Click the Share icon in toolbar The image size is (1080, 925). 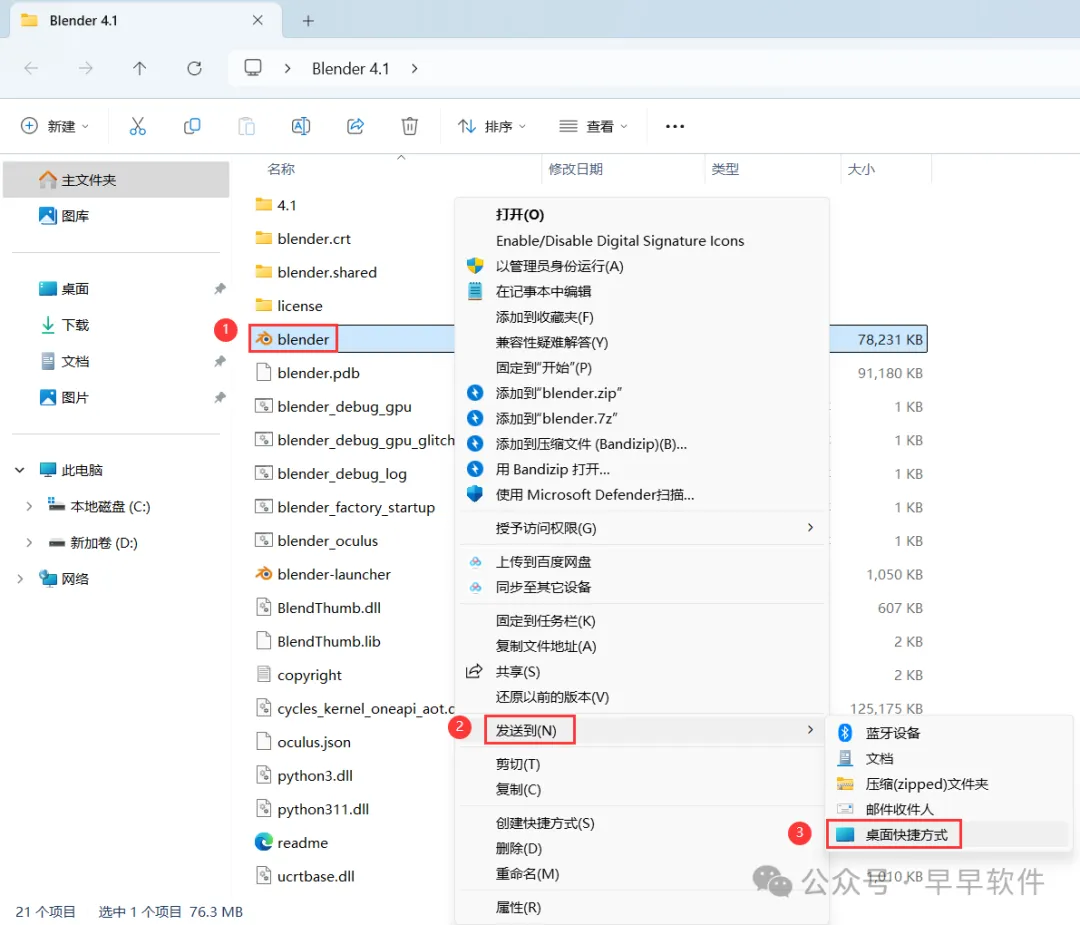pyautogui.click(x=355, y=126)
